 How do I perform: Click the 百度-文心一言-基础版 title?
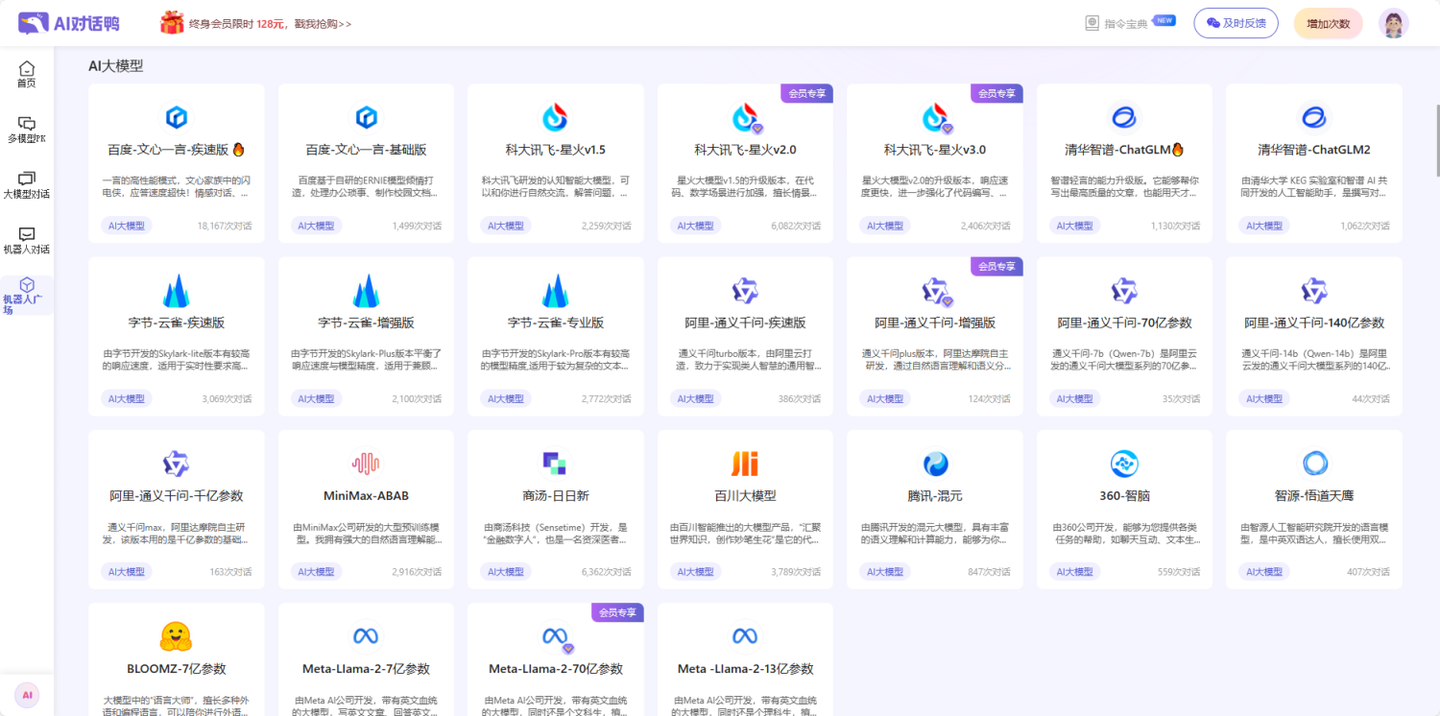(x=366, y=150)
